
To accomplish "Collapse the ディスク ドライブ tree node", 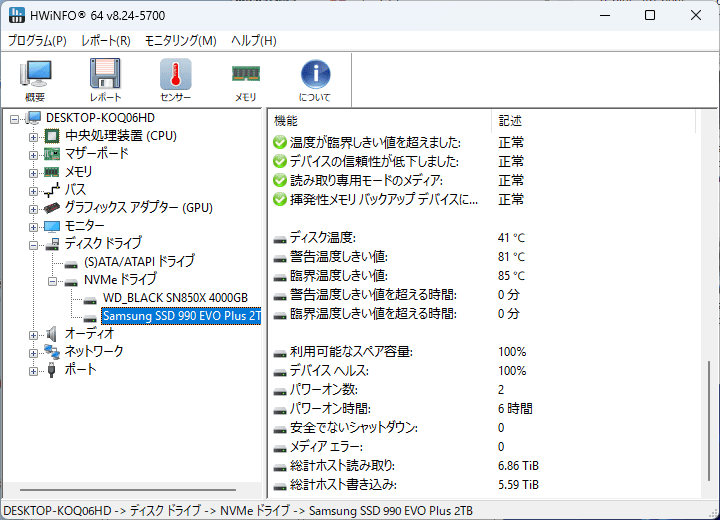I will pos(33,244).
